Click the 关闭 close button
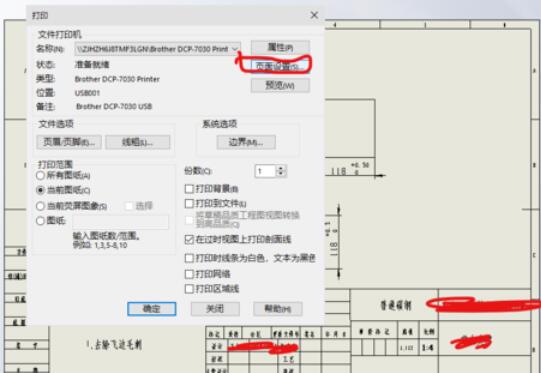 point(215,309)
